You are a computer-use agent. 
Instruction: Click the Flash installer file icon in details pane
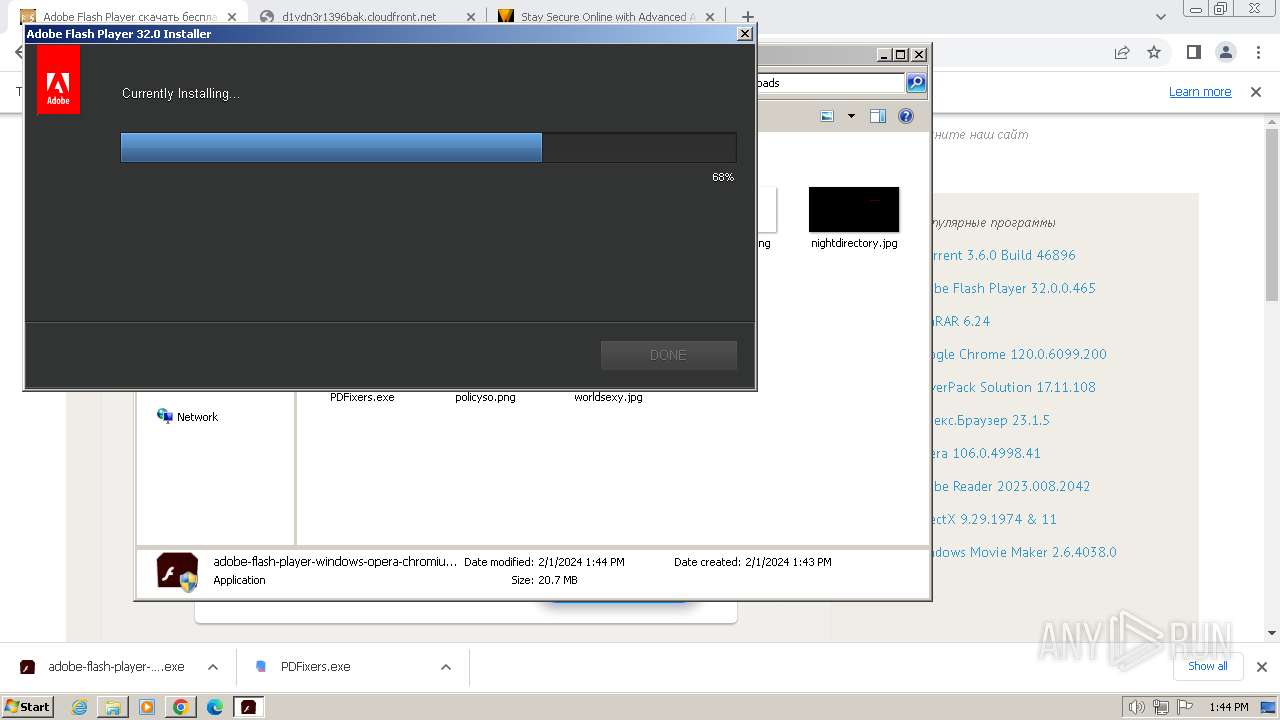click(x=178, y=572)
